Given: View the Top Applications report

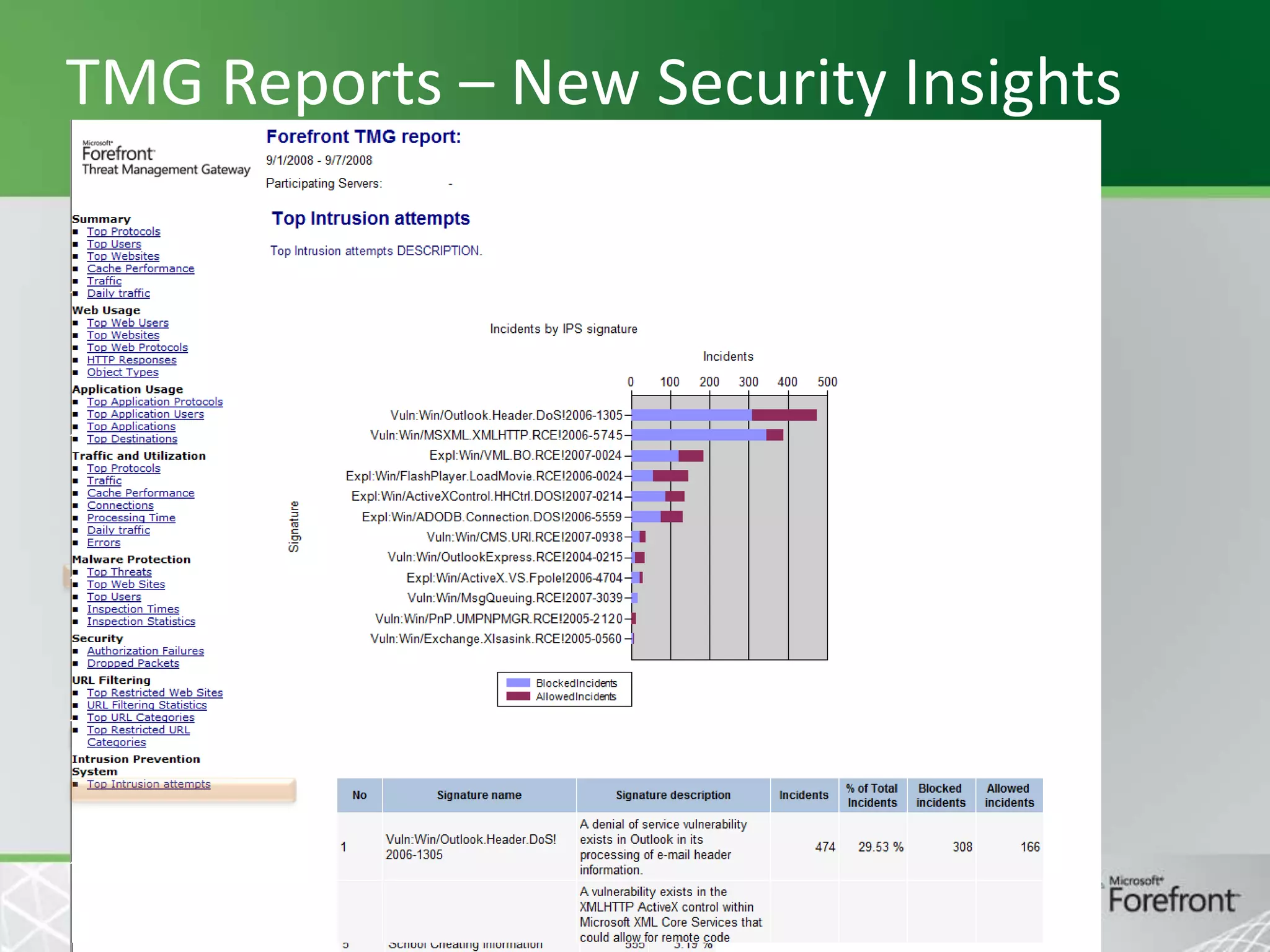Looking at the screenshot, I should (131, 426).
